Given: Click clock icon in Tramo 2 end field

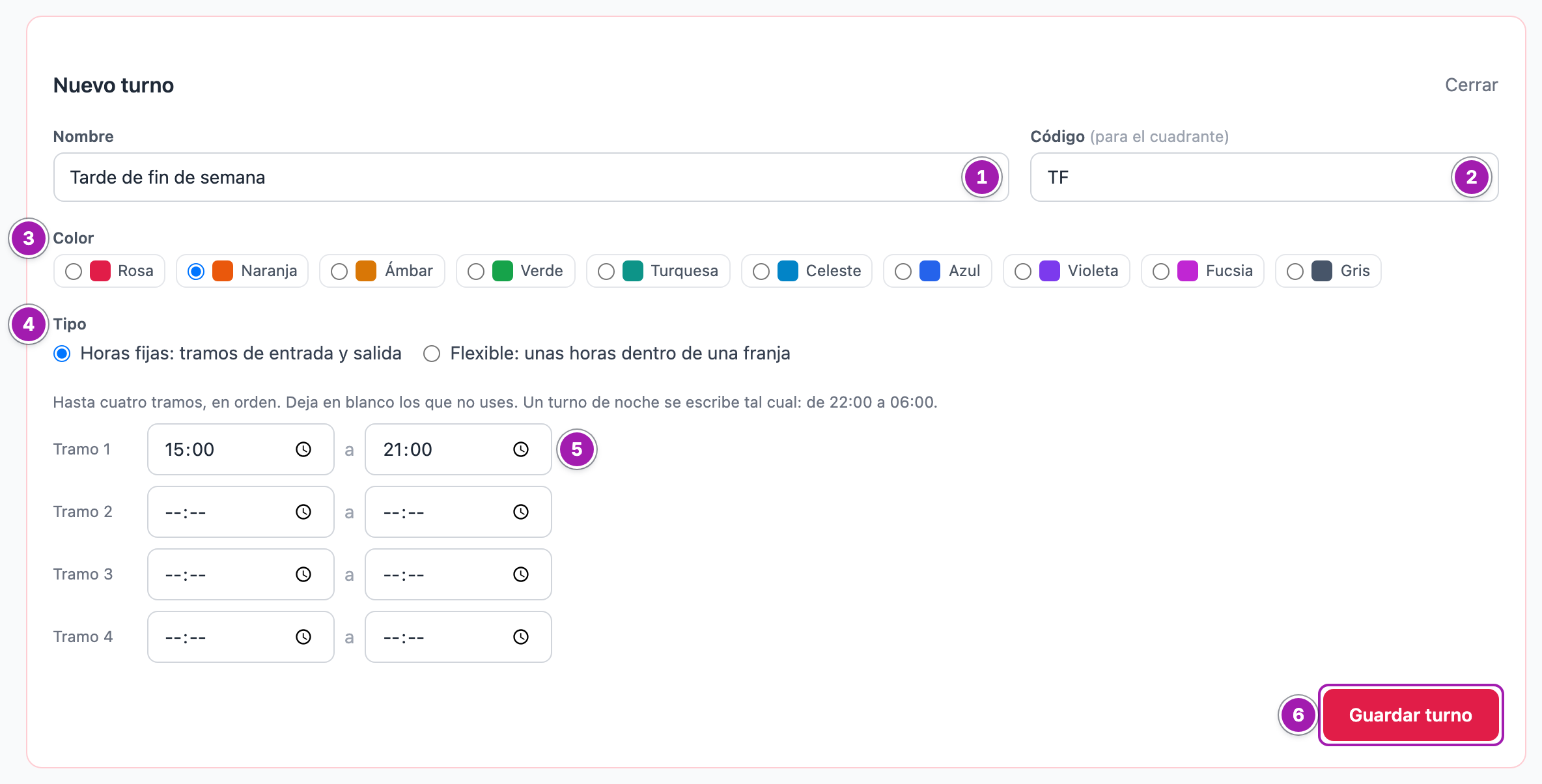Looking at the screenshot, I should tap(521, 512).
